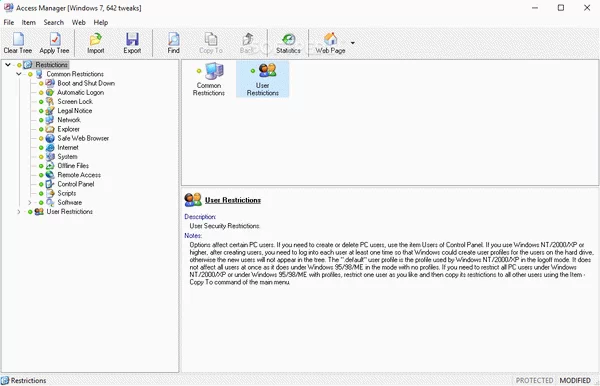Click the Description label in details pane
The image size is (600, 386).
200,217
